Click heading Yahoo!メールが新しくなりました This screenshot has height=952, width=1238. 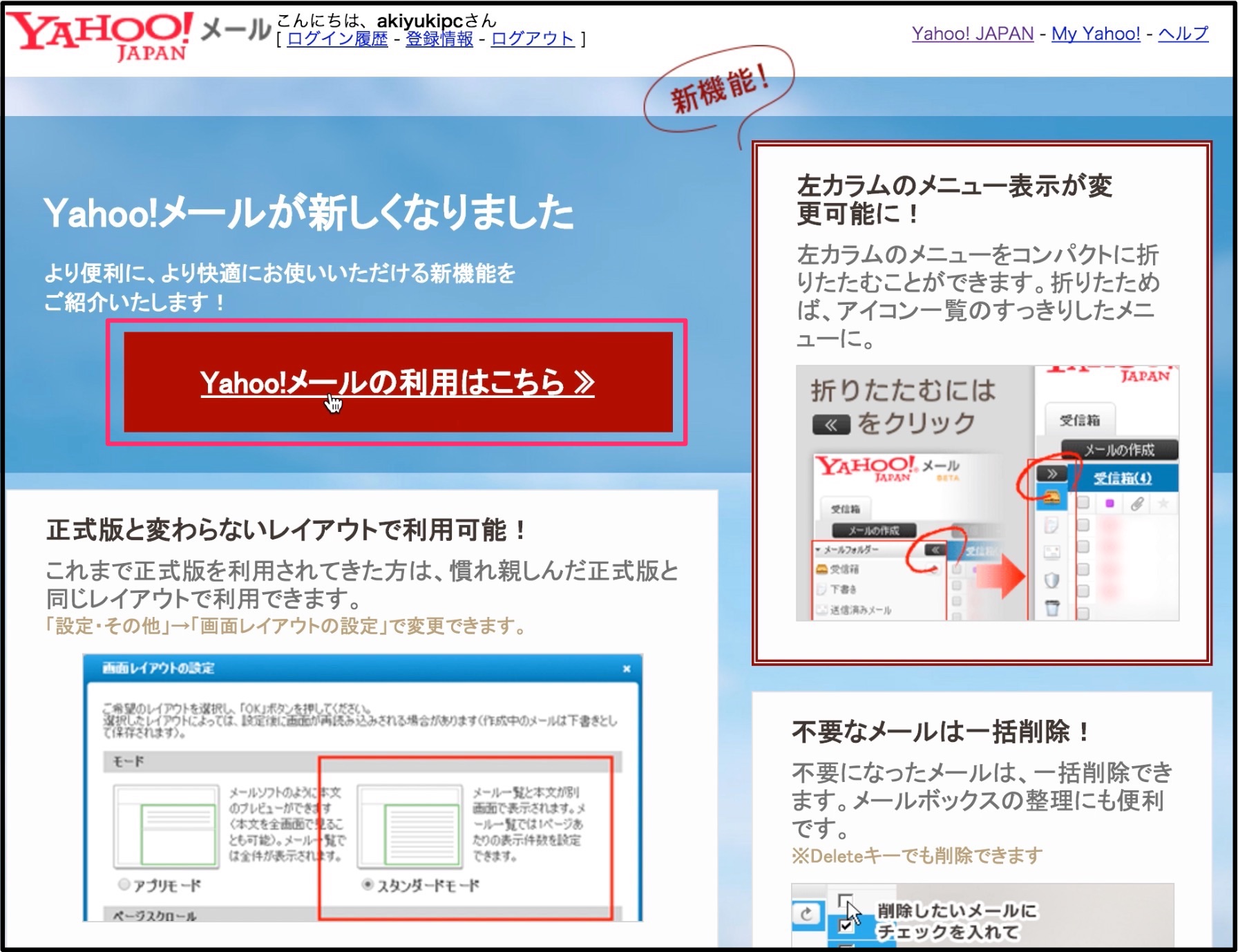click(x=308, y=212)
